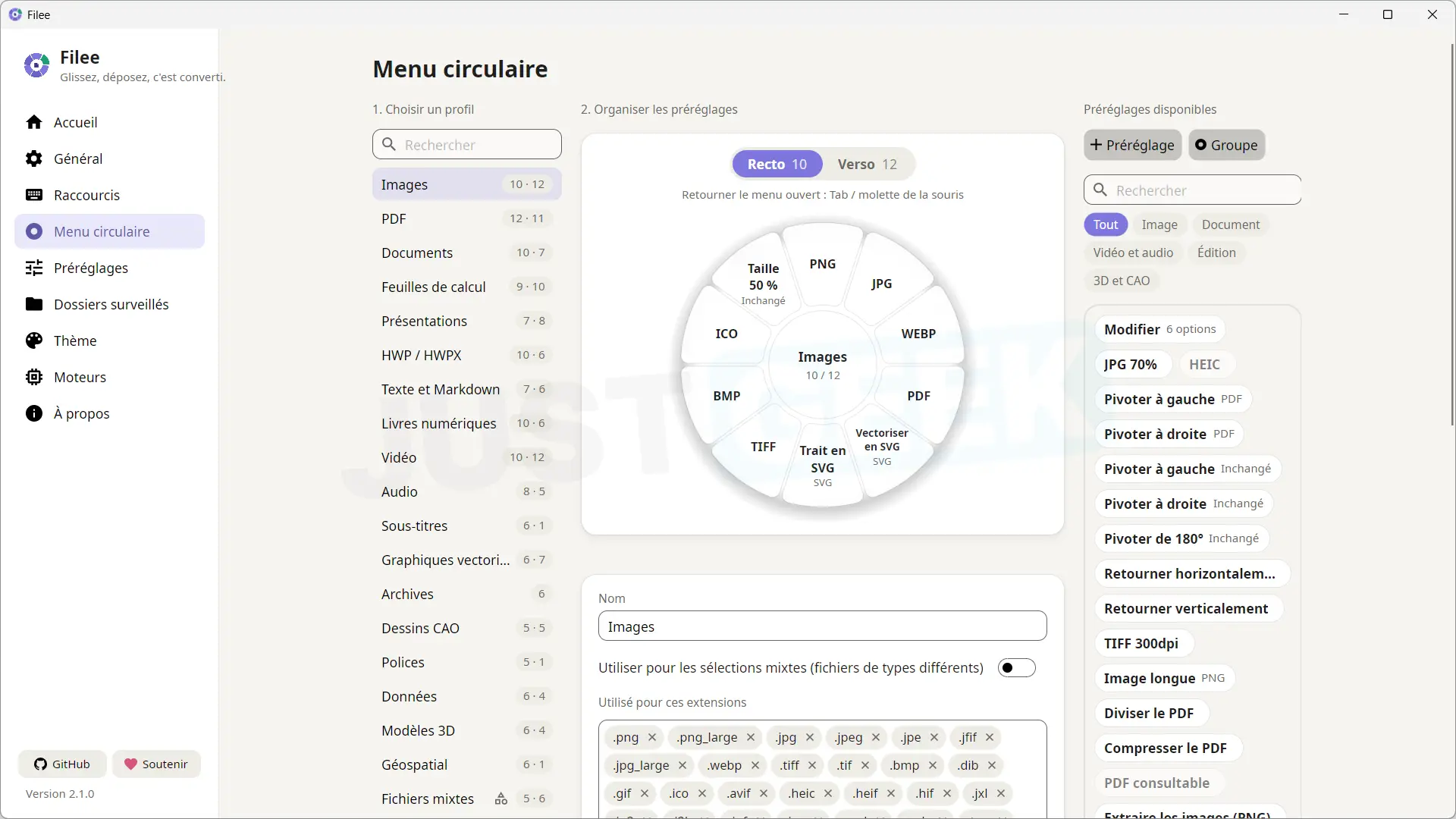
Task: Click the À propos info icon
Action: point(34,413)
